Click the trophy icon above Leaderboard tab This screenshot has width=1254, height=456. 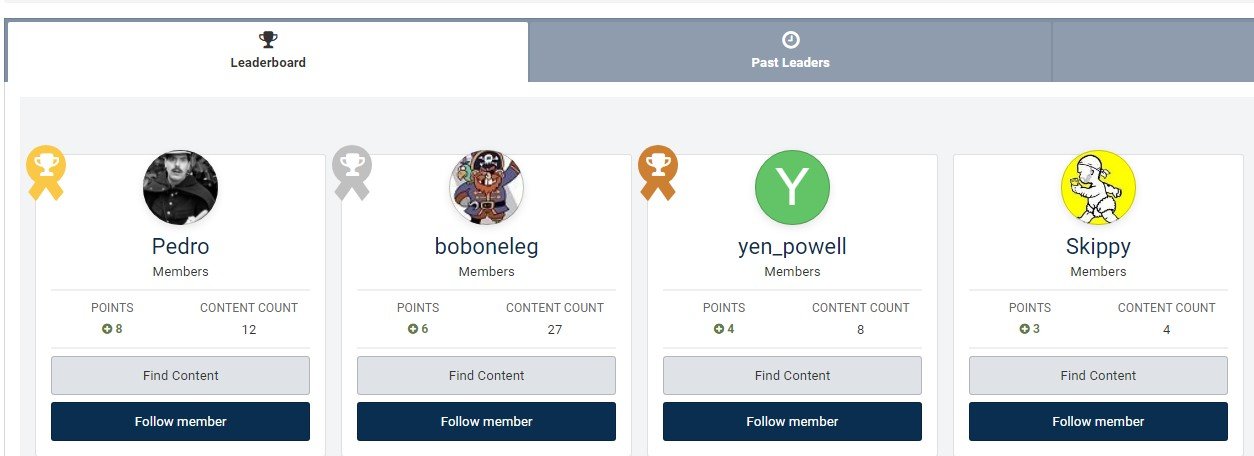click(268, 40)
